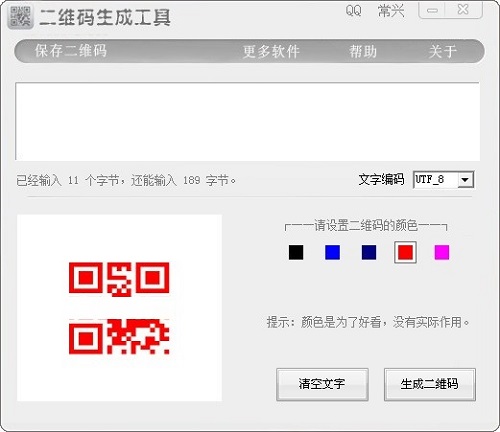This screenshot has width=500, height=432.
Task: Click the red QR code preview image
Action: click(119, 308)
